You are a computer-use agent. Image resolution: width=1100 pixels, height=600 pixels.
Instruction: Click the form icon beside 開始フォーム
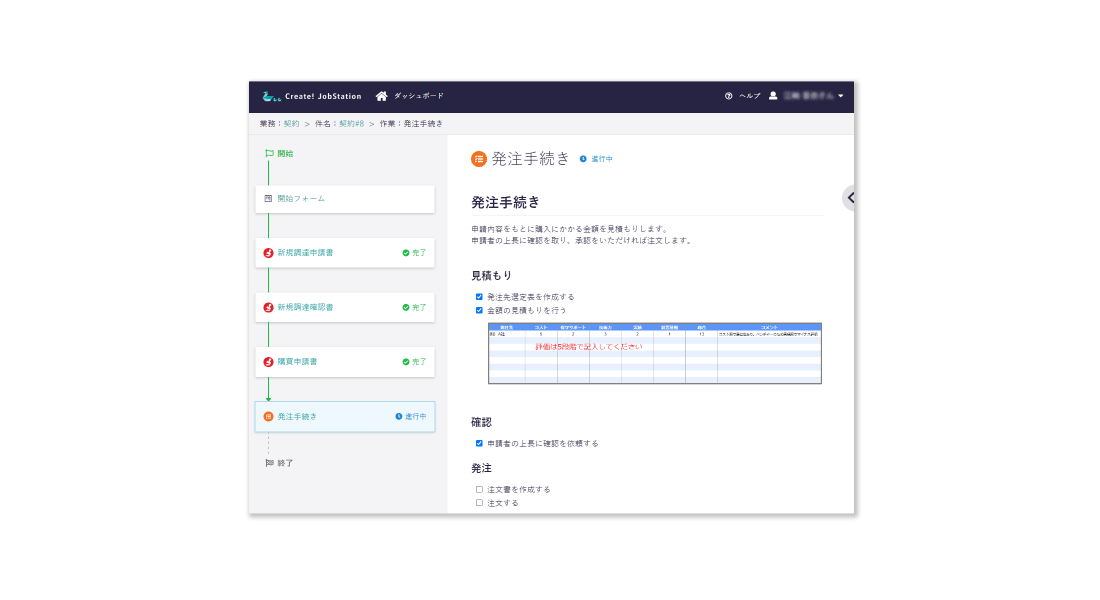(x=268, y=199)
